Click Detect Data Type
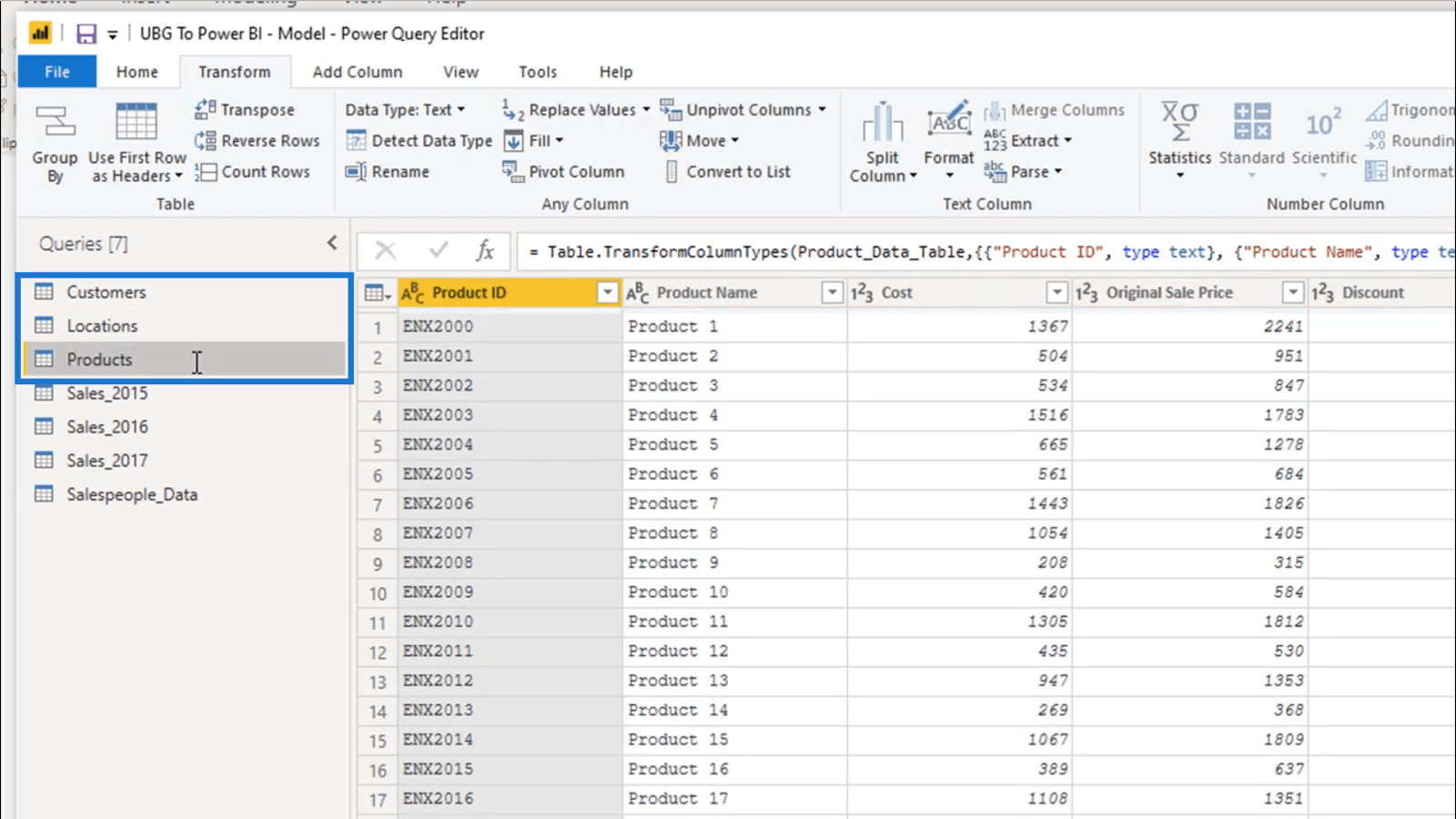This screenshot has width=1456, height=819. tap(419, 141)
